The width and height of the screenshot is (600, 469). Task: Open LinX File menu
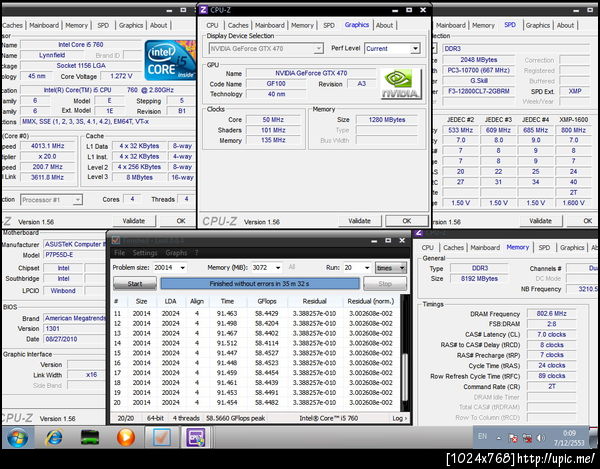point(119,252)
